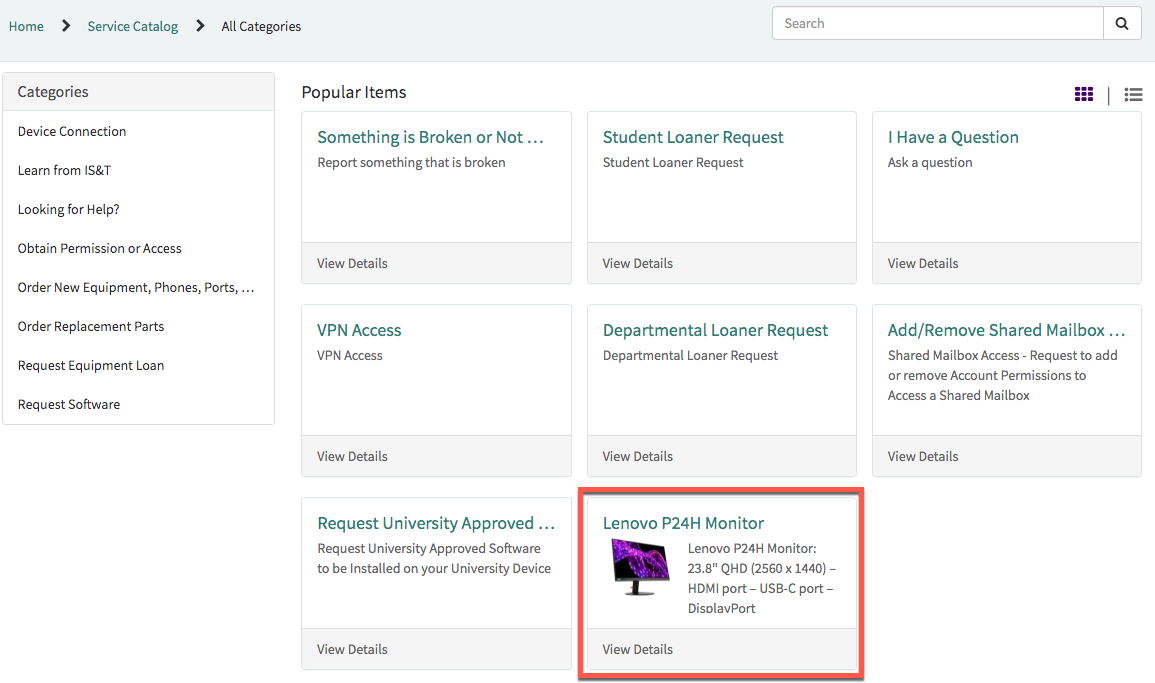View Details for Student Loaner Request

coord(637,263)
